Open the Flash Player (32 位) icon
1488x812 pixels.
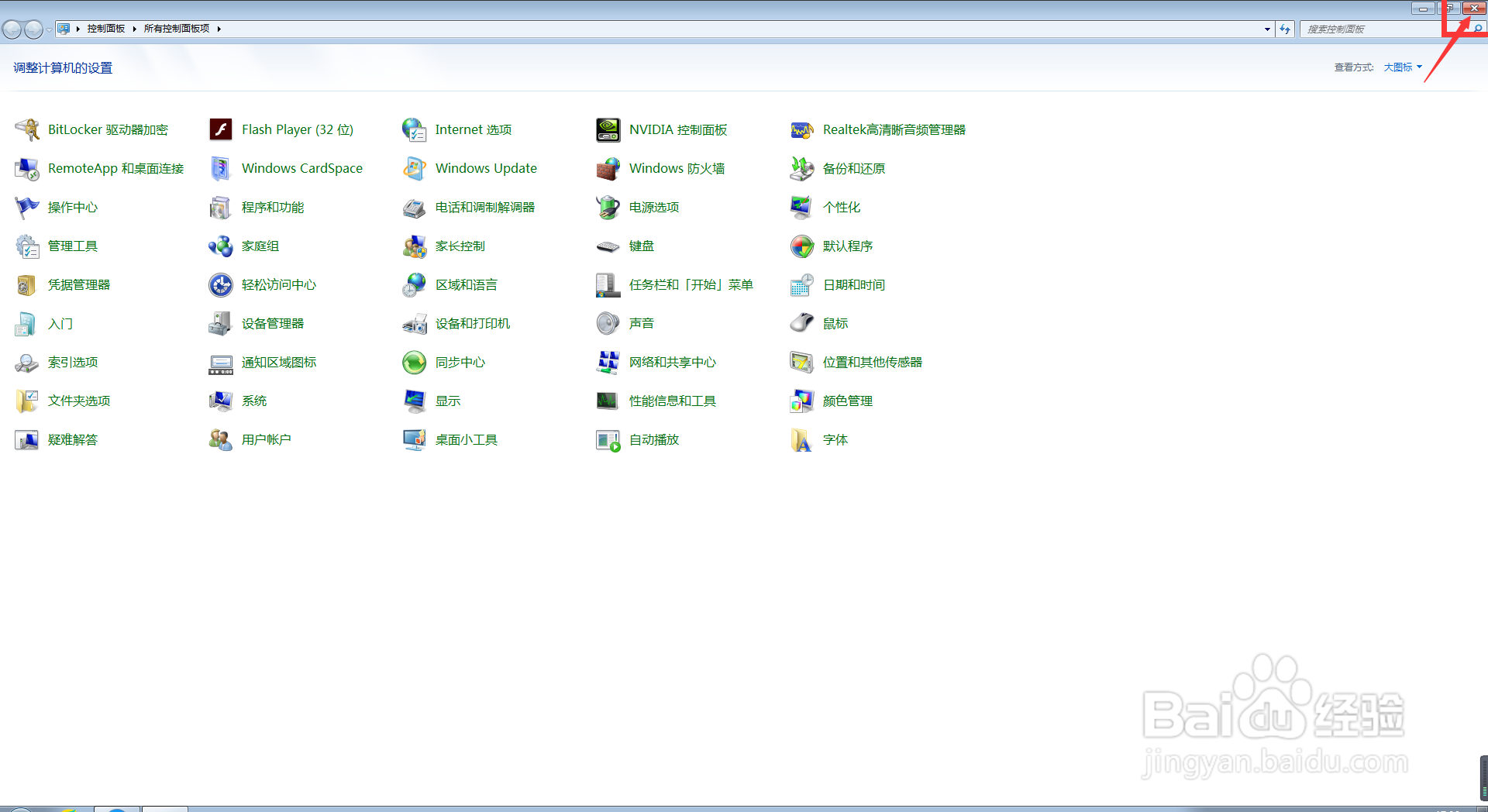(x=221, y=129)
